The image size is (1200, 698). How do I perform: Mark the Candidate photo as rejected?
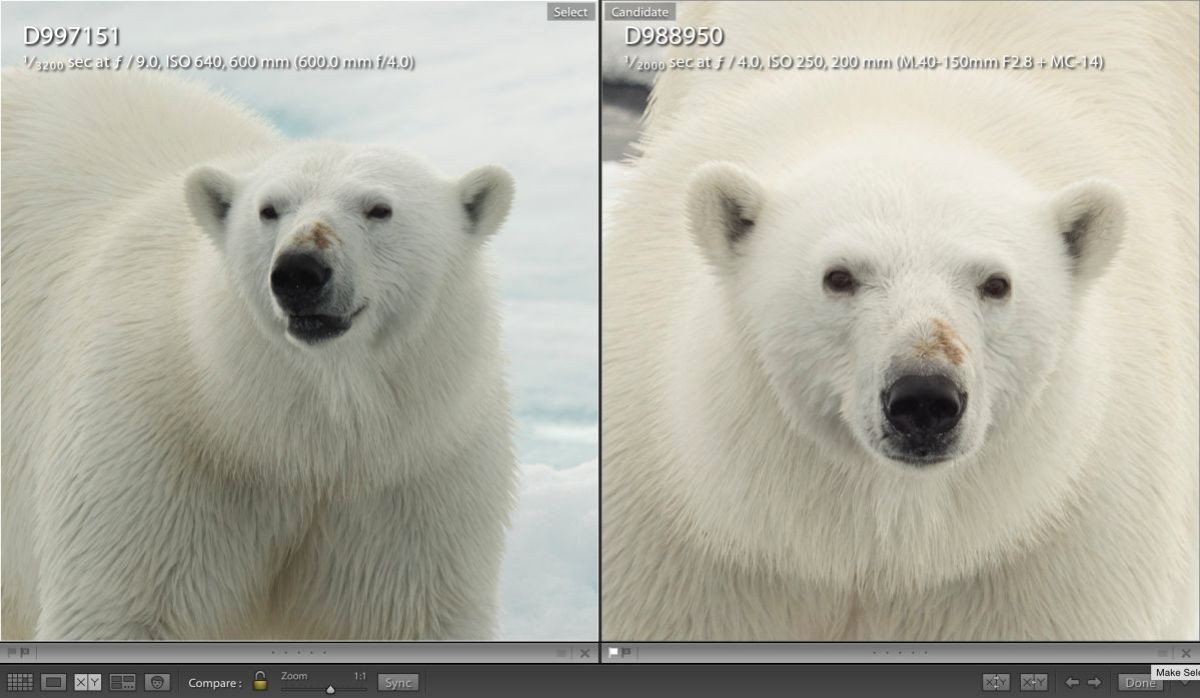[x=627, y=653]
